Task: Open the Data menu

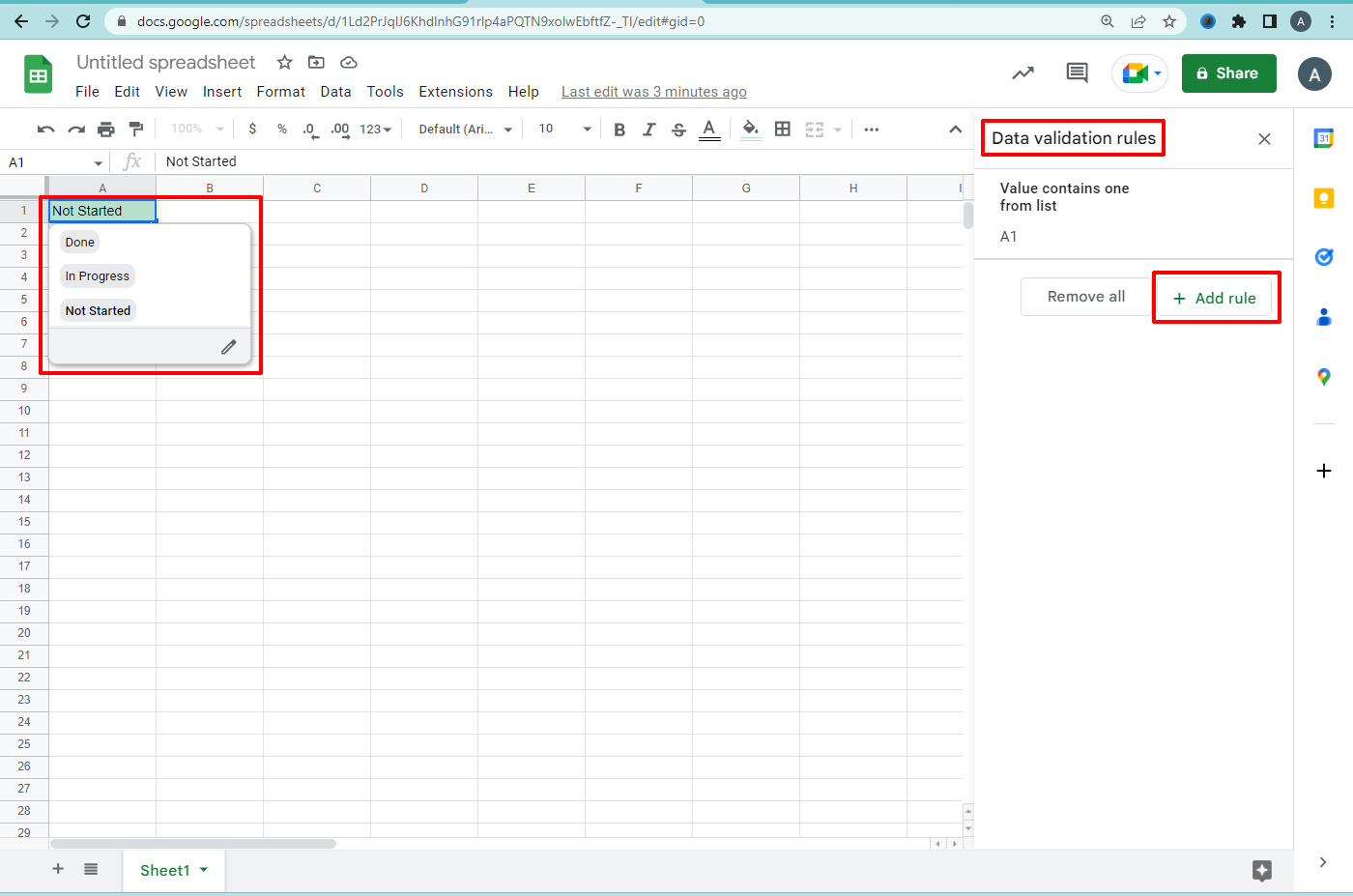Action: 335,92
